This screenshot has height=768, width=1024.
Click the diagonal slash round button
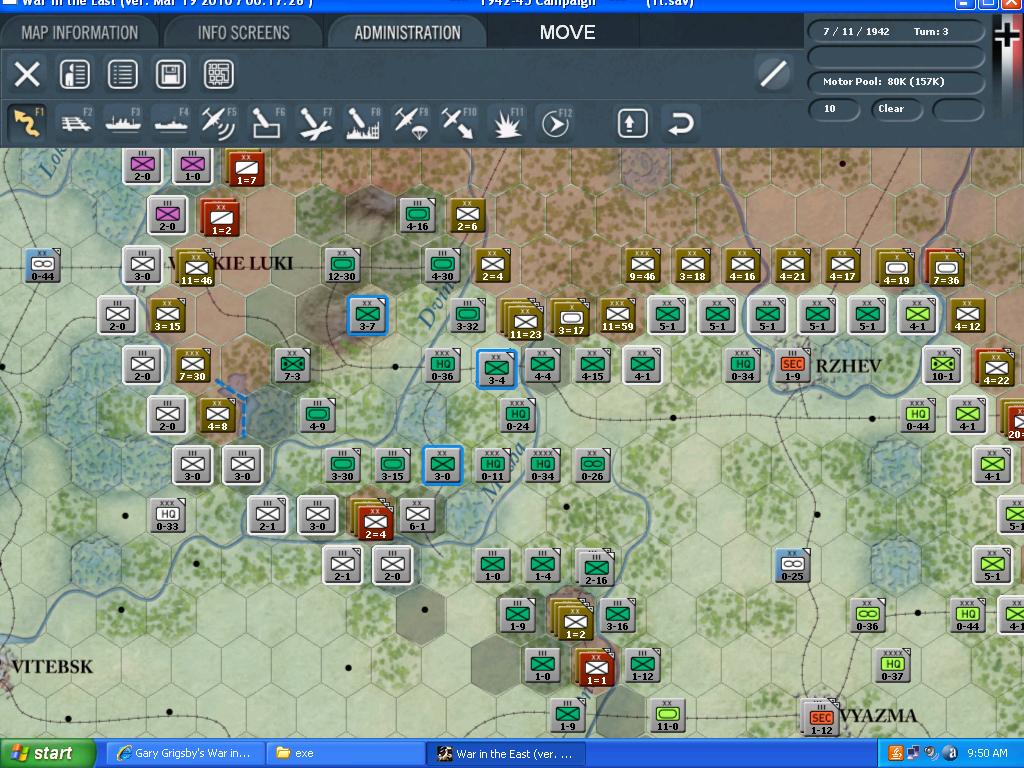(773, 73)
